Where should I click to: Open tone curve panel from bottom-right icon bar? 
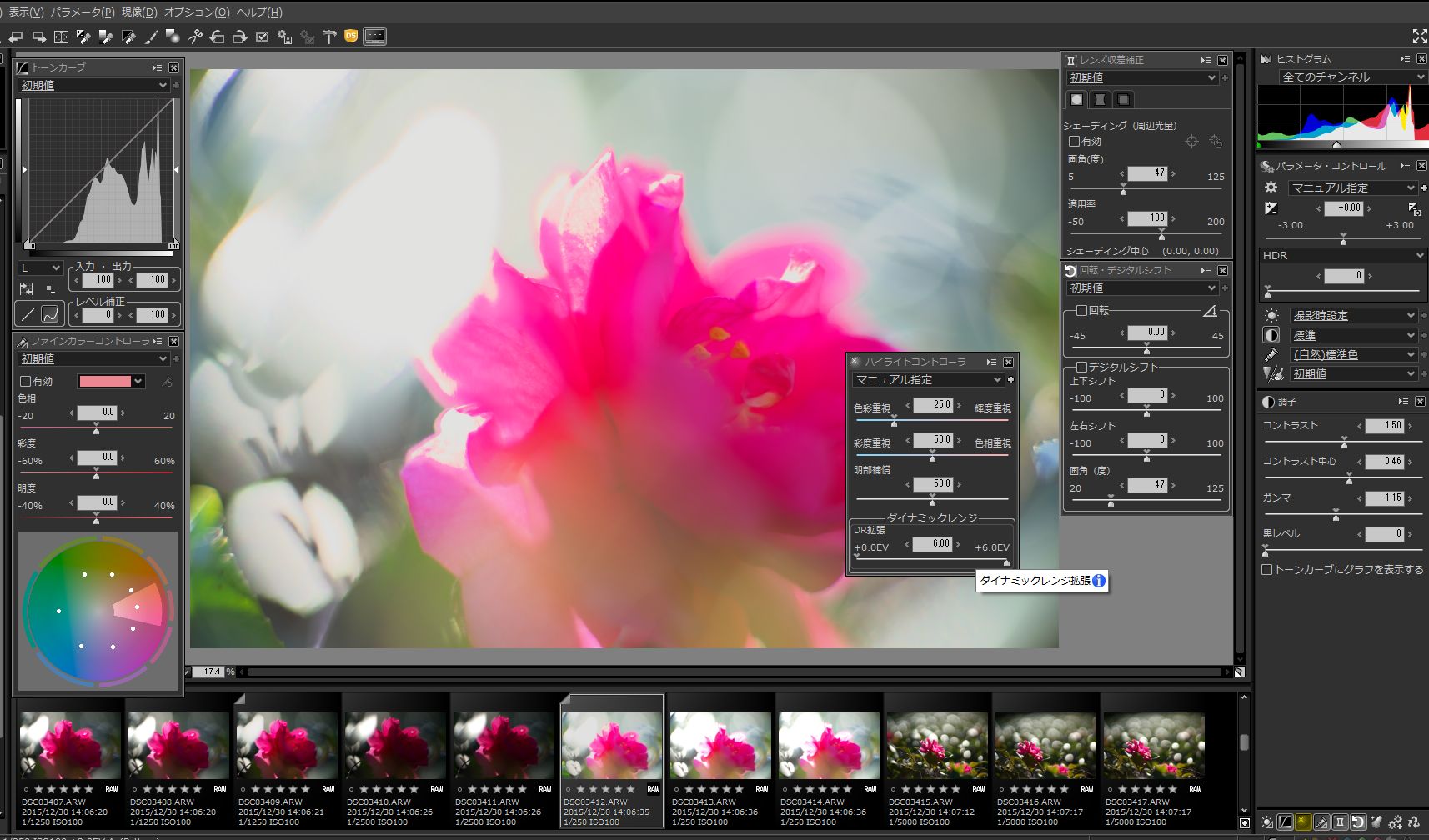(1285, 822)
